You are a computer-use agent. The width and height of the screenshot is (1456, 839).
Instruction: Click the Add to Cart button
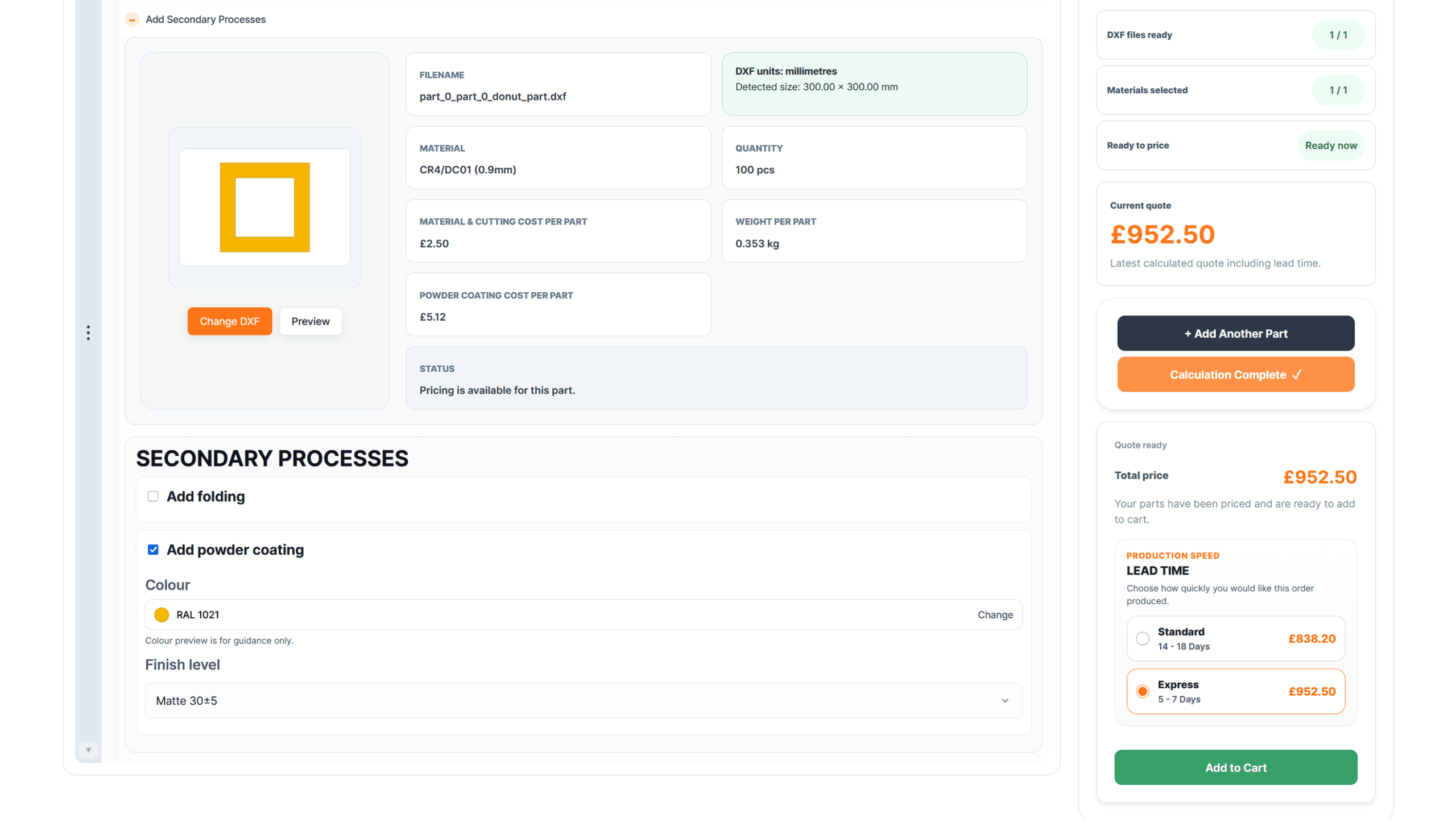pos(1235,767)
